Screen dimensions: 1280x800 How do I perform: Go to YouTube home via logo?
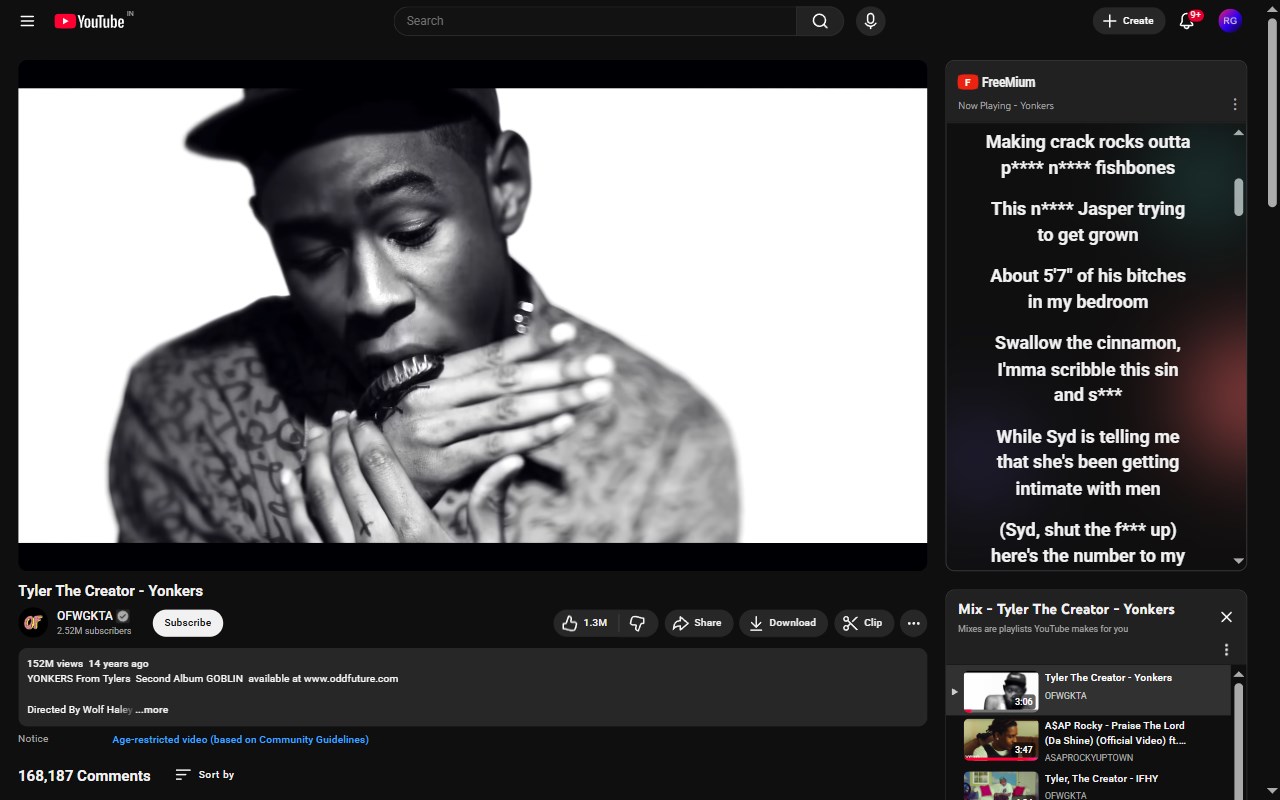90,21
